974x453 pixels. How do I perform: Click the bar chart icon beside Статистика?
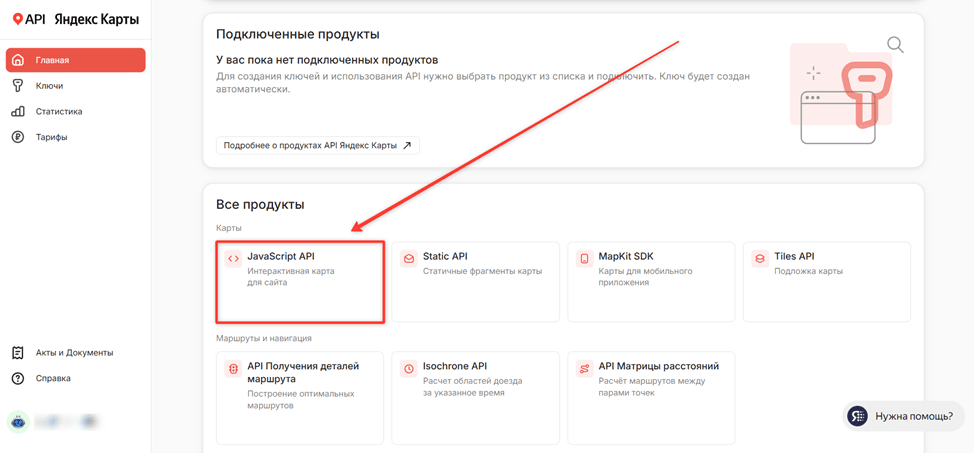[18, 112]
